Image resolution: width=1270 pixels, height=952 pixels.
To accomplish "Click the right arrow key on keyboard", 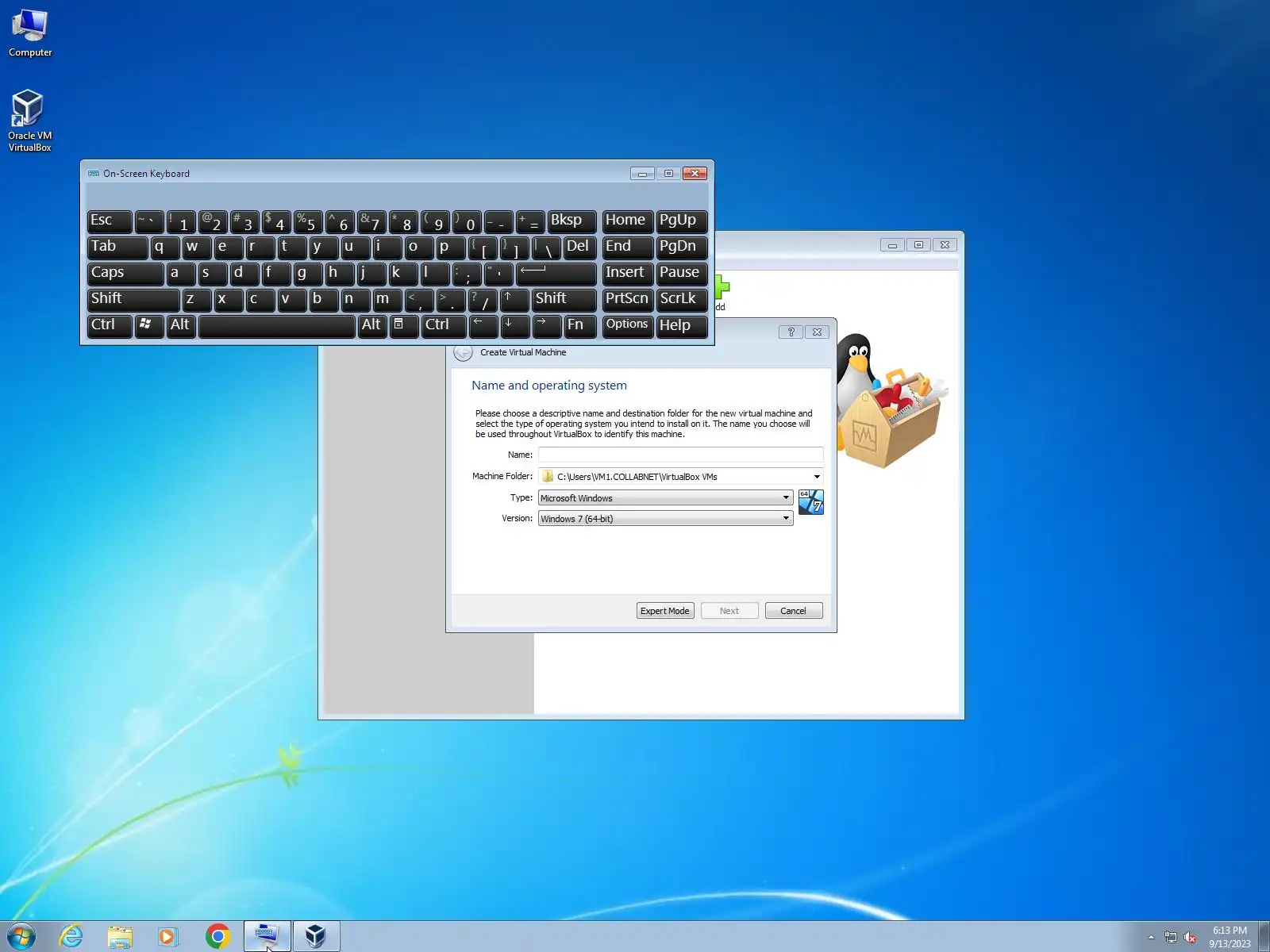I will click(547, 325).
